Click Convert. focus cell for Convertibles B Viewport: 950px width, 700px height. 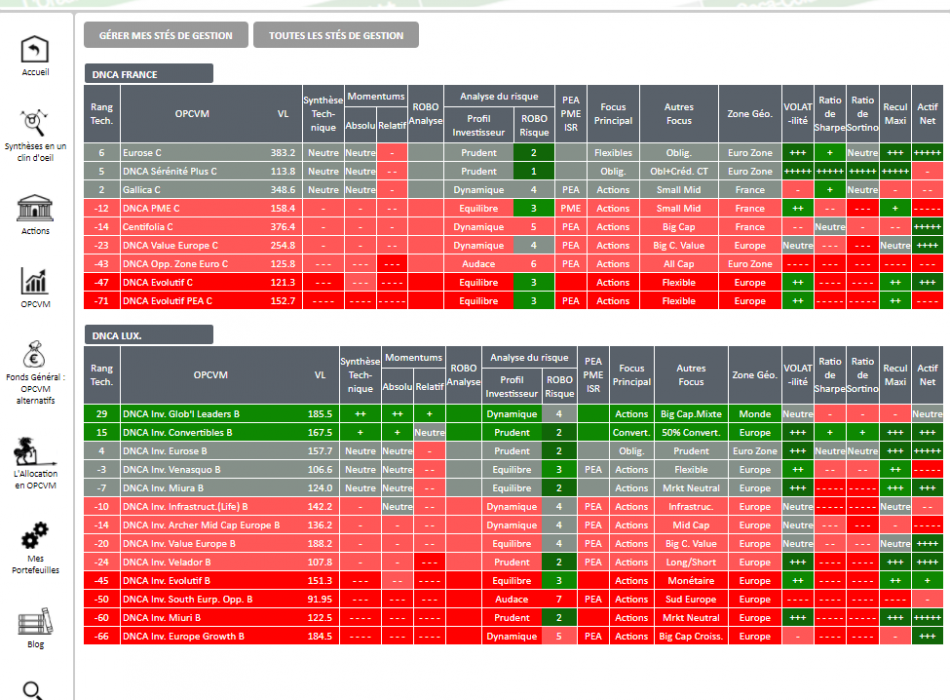pyautogui.click(x=631, y=433)
